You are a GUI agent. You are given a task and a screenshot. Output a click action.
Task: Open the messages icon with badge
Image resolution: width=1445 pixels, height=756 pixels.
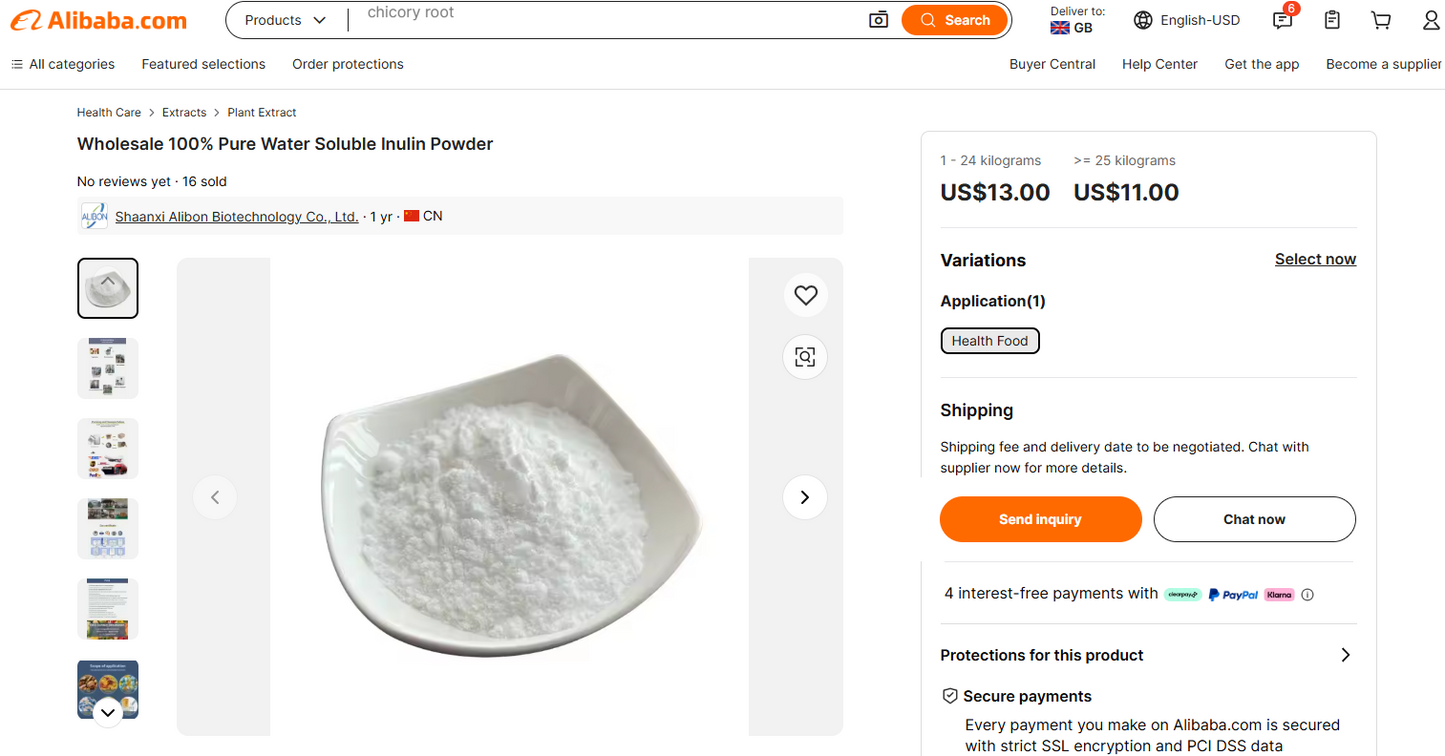pyautogui.click(x=1282, y=20)
